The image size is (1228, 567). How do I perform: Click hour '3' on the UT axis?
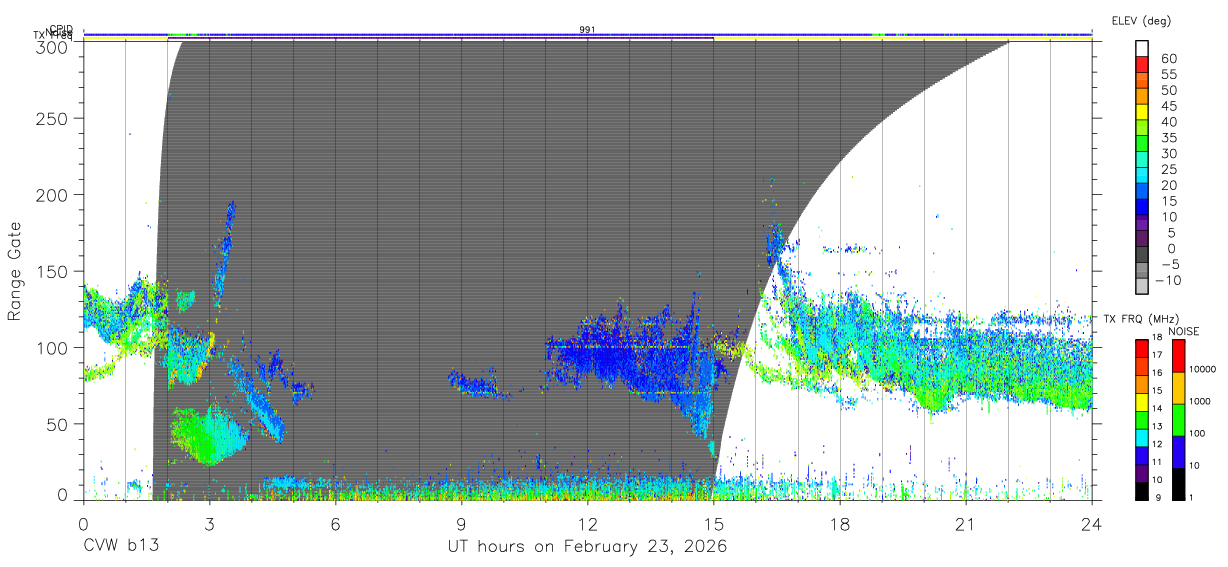coord(209,523)
